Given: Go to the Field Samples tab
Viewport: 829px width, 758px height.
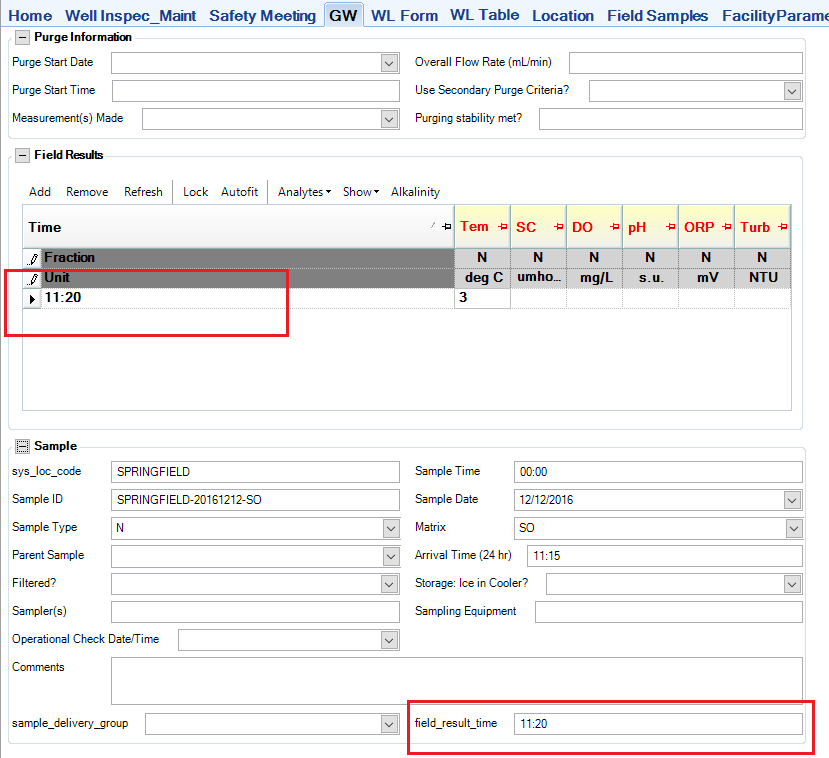Looking at the screenshot, I should coord(657,15).
